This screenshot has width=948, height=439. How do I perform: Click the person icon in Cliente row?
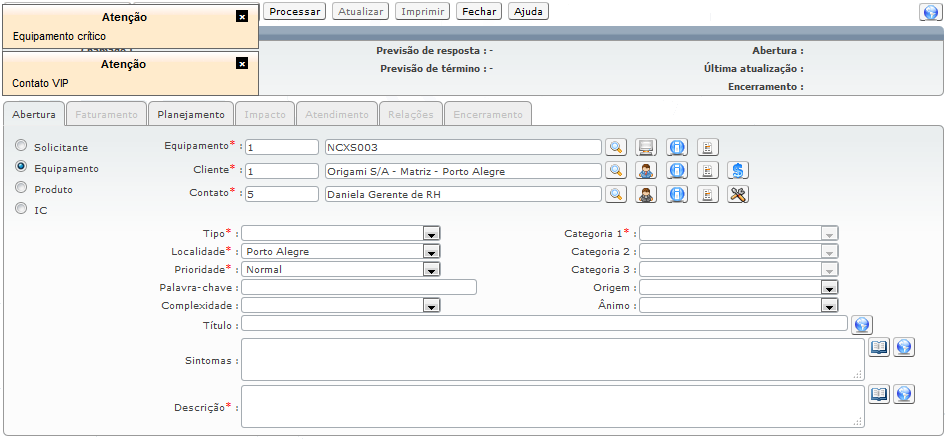tap(647, 171)
